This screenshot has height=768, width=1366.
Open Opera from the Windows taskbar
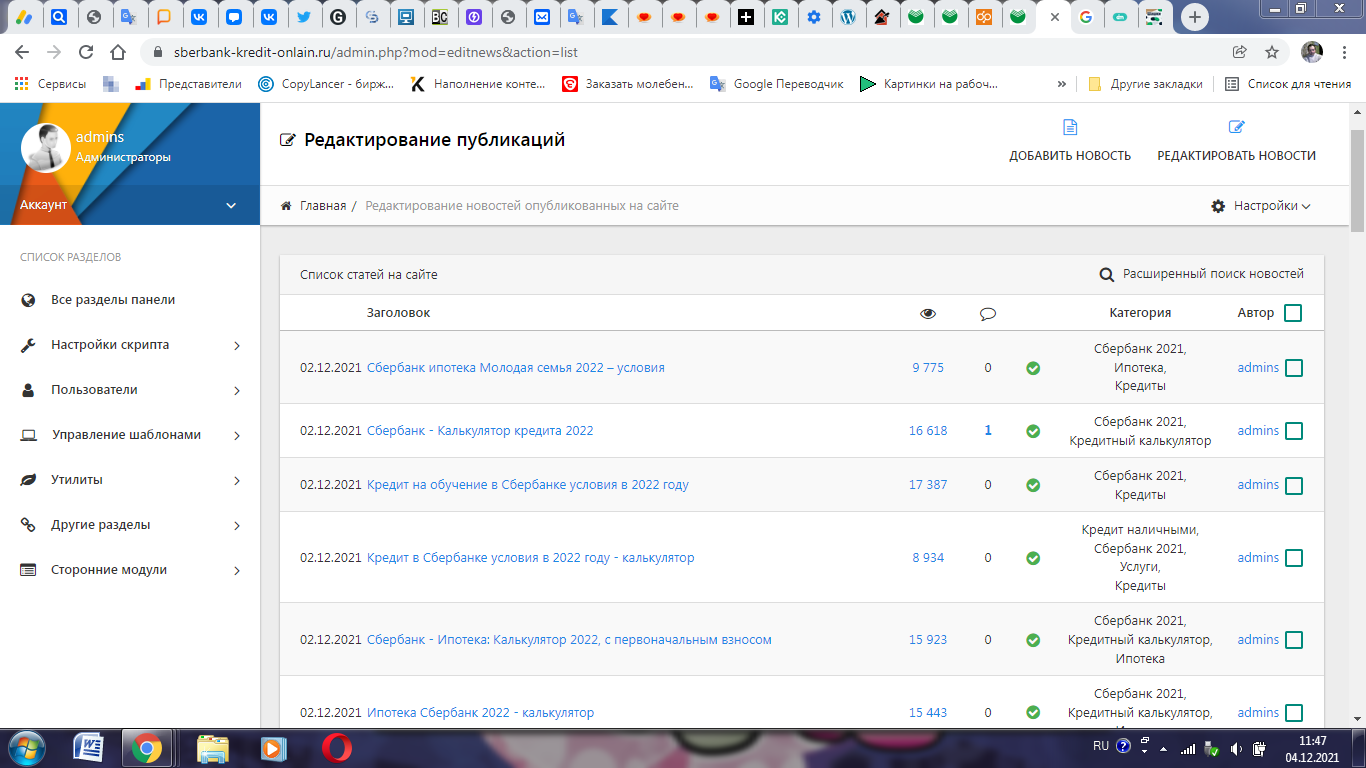coord(336,748)
